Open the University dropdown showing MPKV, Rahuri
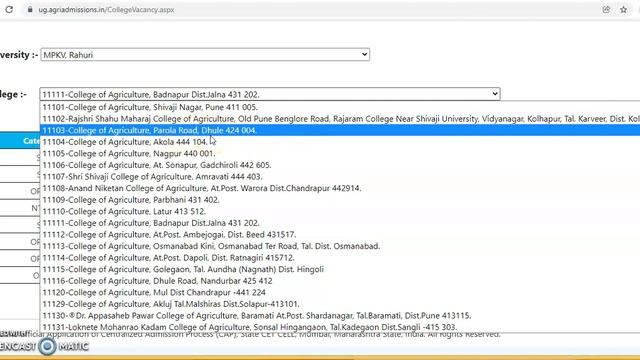Image resolution: width=640 pixels, height=360 pixels. [x=205, y=55]
